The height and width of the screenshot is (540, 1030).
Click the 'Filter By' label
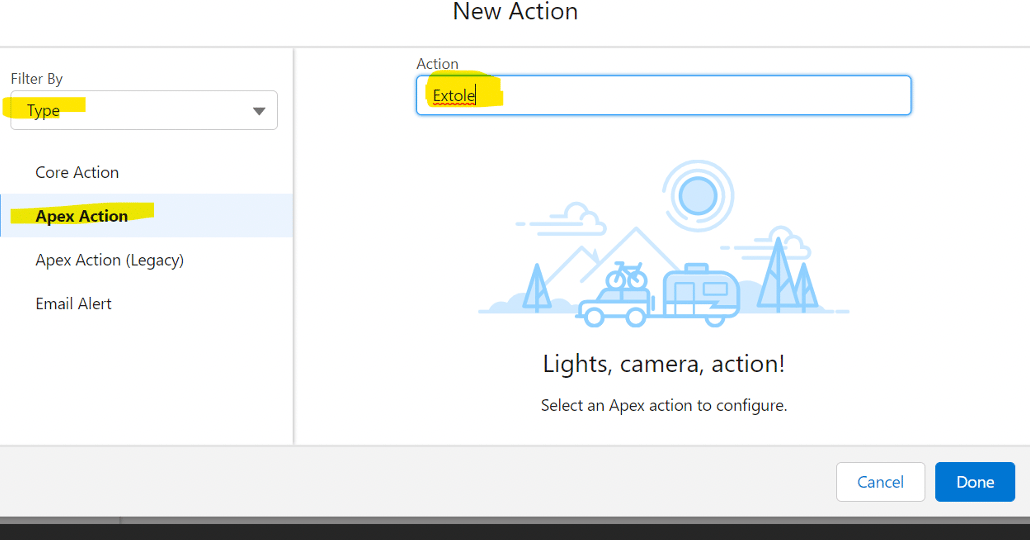[x=37, y=79]
